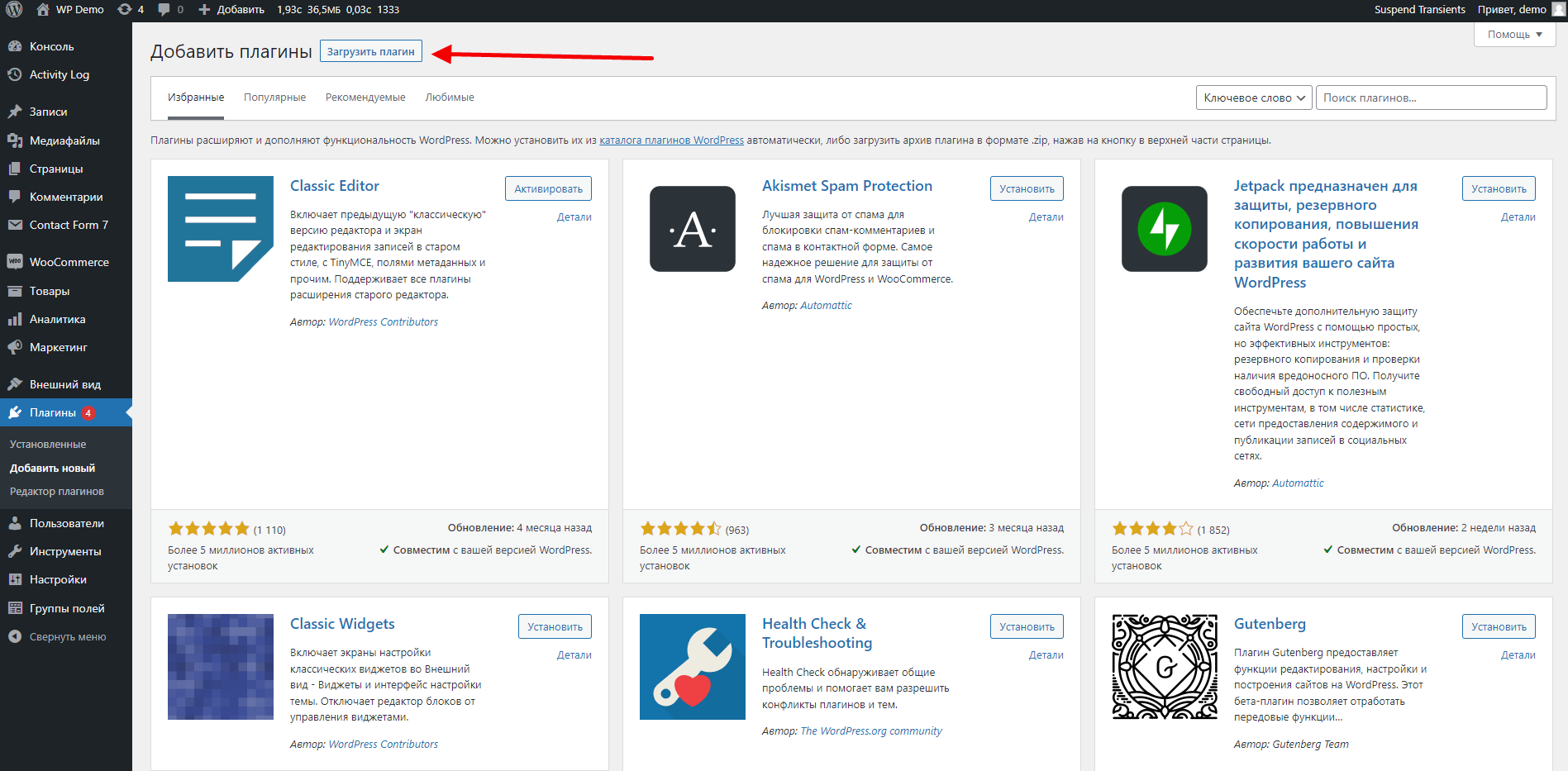The image size is (1568, 771).
Task: Collapse sidebar via Свернуть меню
Action: click(x=66, y=637)
